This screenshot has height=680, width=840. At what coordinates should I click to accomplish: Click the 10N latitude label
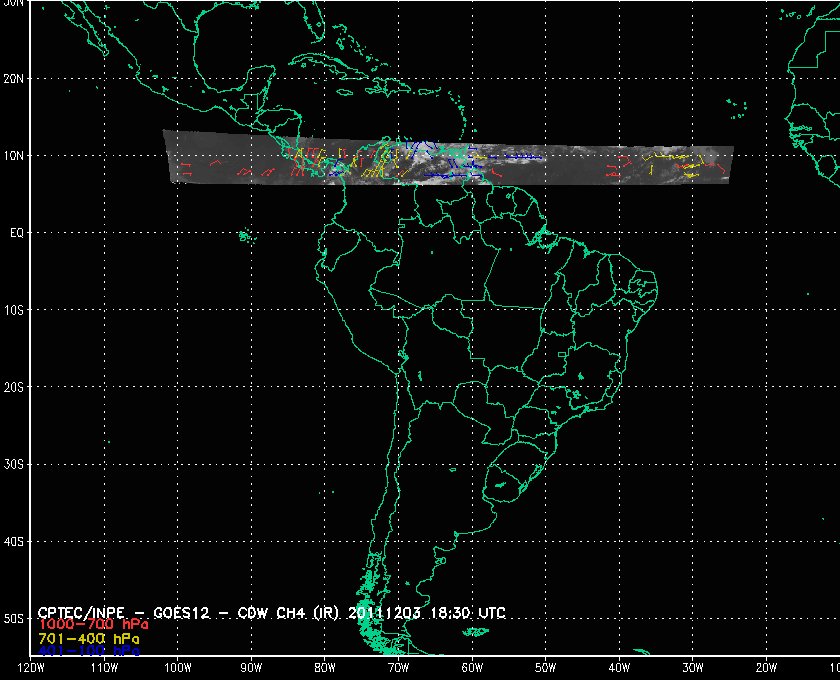[x=13, y=156]
